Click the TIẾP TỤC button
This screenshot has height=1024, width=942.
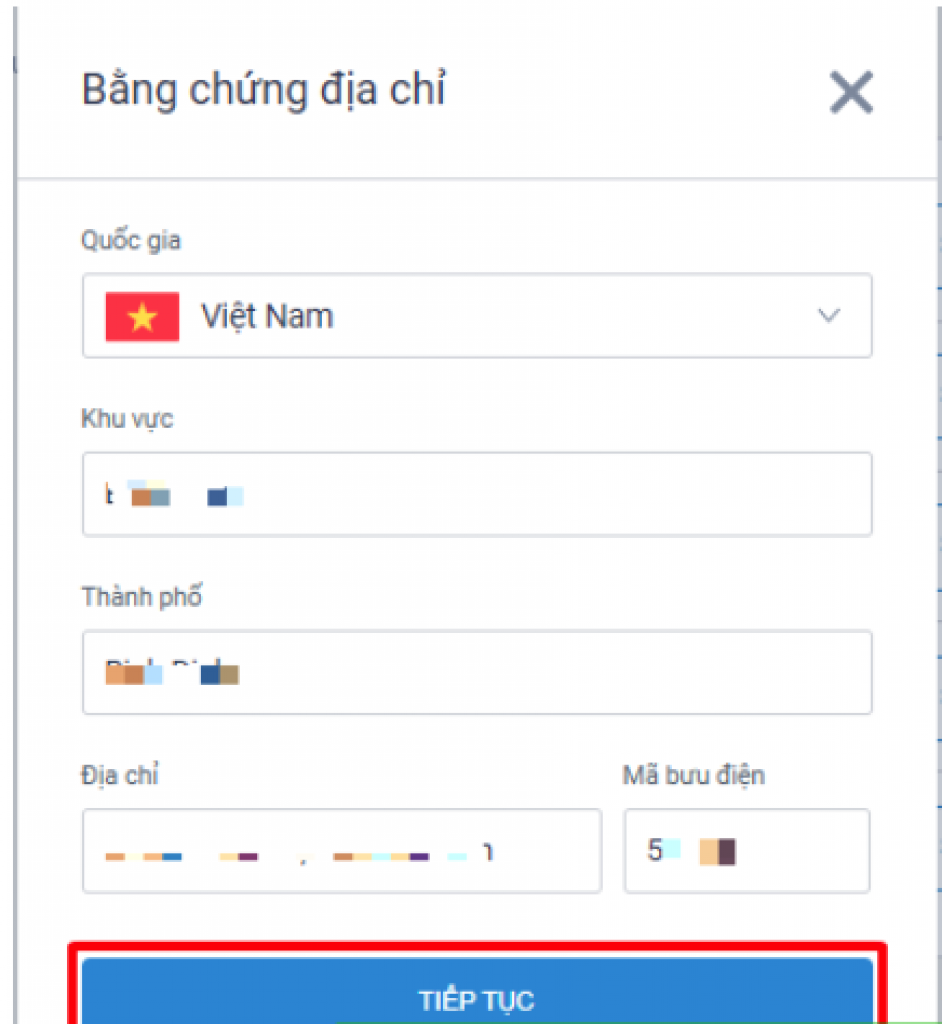[477, 991]
